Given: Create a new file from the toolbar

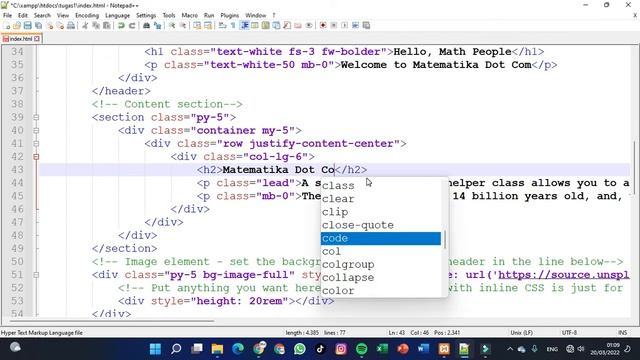Looking at the screenshot, I should 6,25.
